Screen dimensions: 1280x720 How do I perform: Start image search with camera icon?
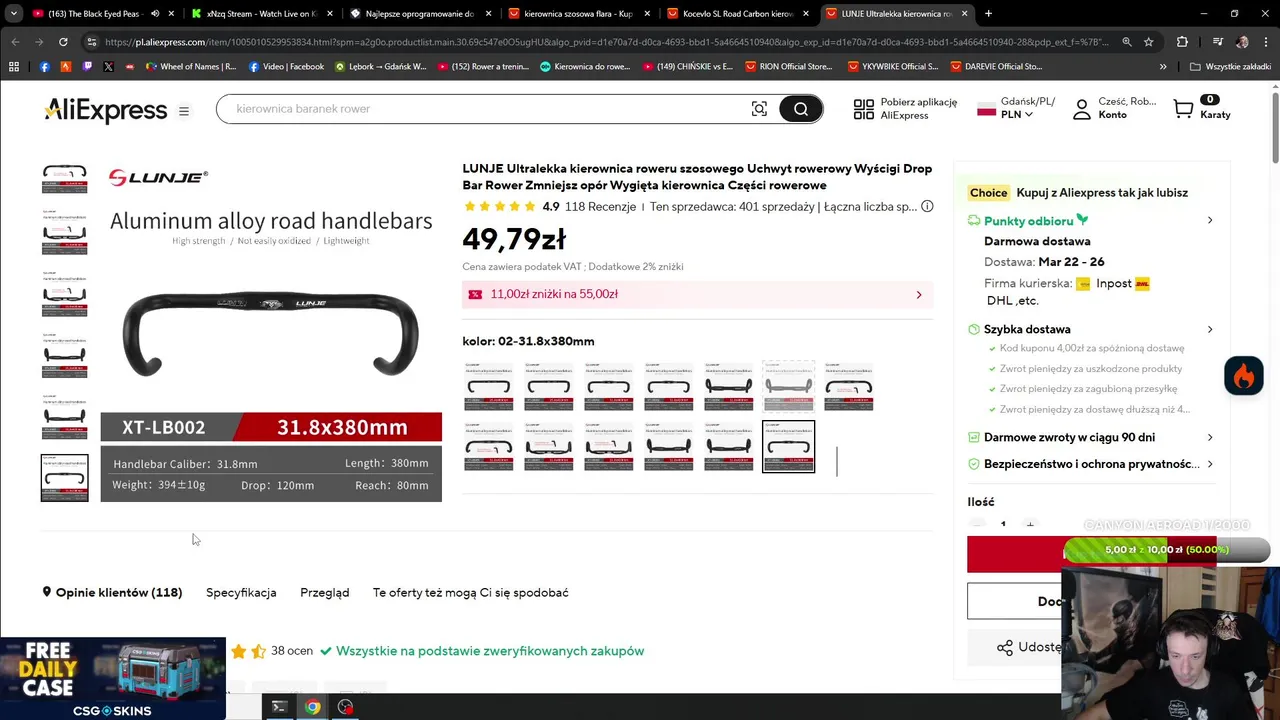coord(759,109)
